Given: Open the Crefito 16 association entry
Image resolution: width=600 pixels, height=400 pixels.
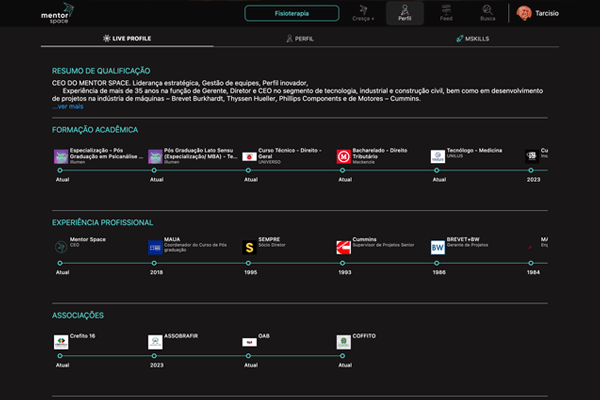Looking at the screenshot, I should coord(80,338).
